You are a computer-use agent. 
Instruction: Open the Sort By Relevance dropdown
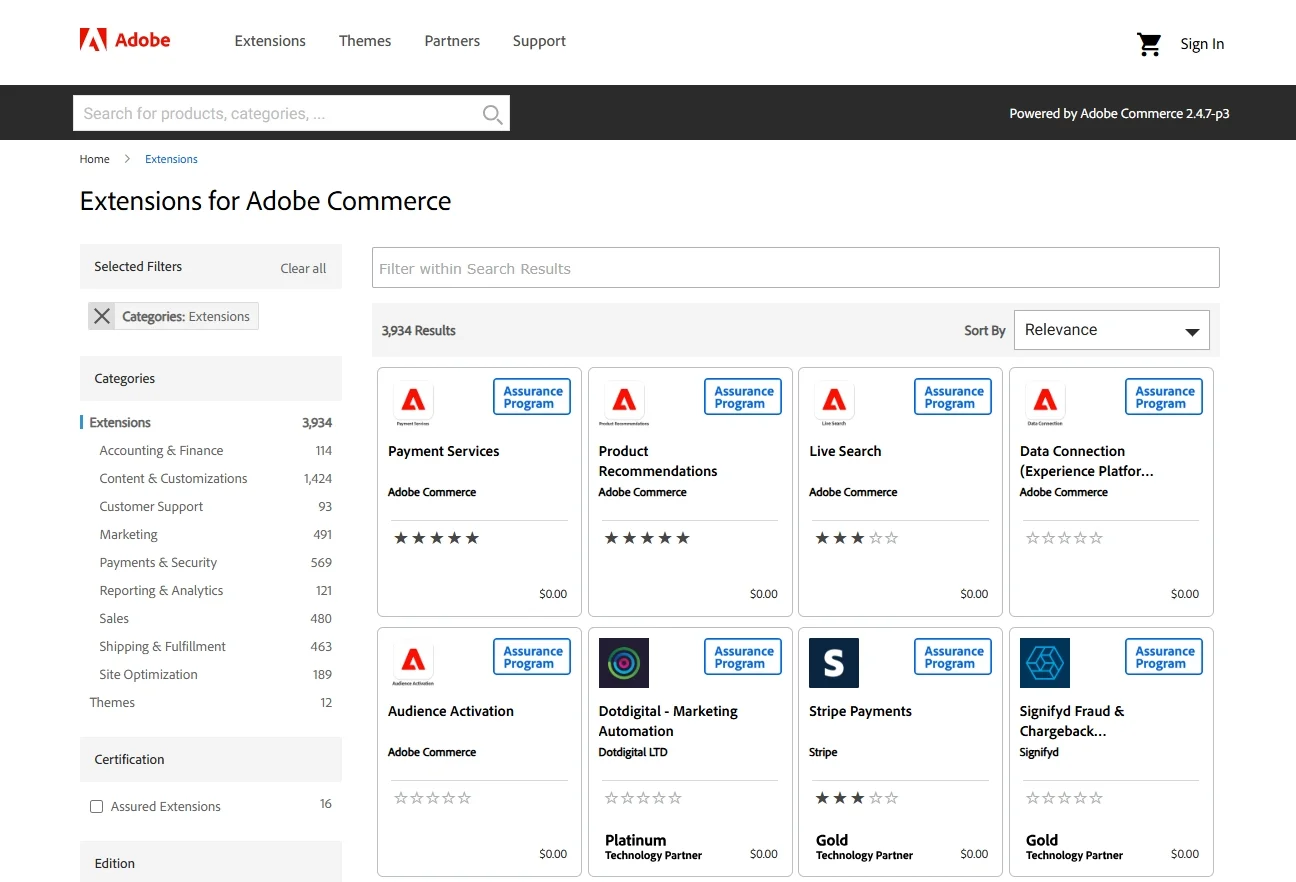[x=1111, y=330]
